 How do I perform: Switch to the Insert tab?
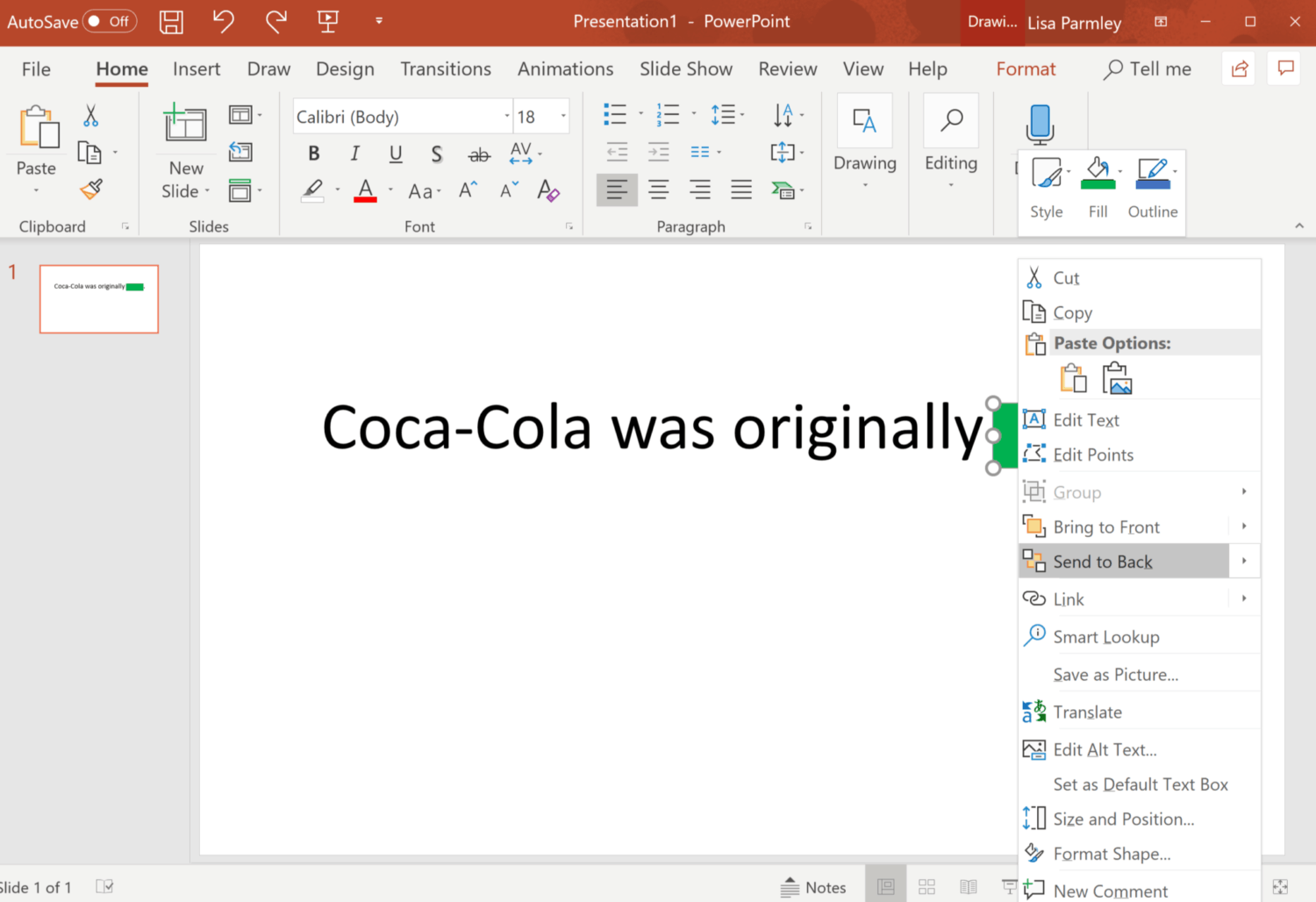pyautogui.click(x=197, y=69)
